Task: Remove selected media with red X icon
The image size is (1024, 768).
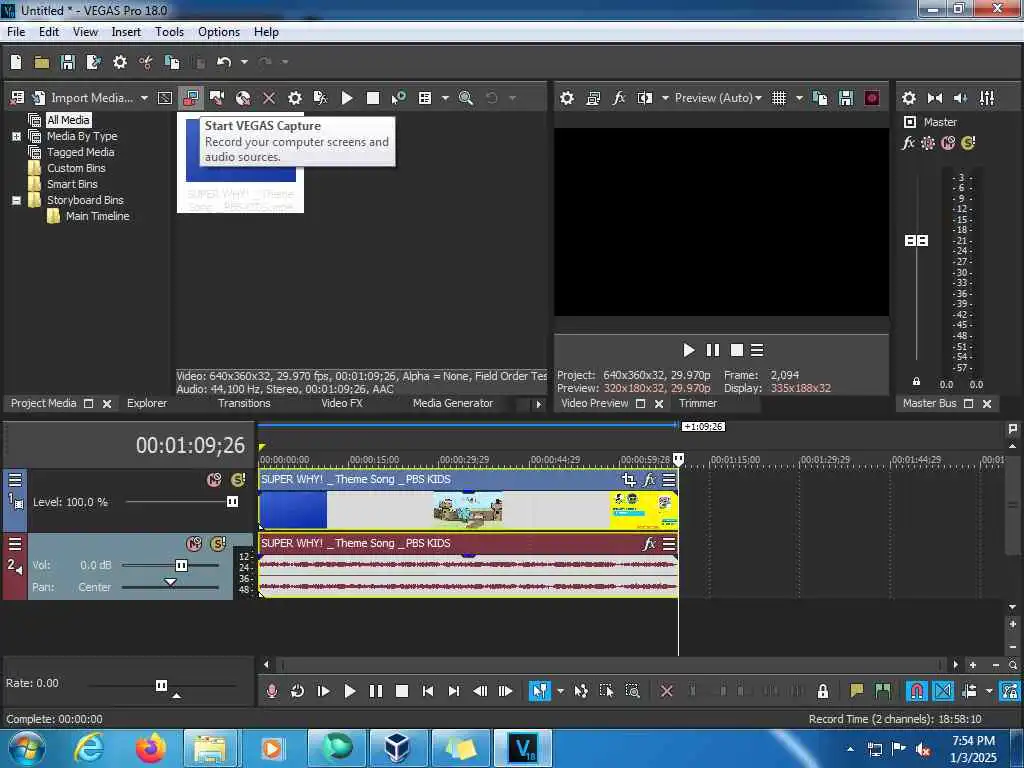Action: (268, 98)
